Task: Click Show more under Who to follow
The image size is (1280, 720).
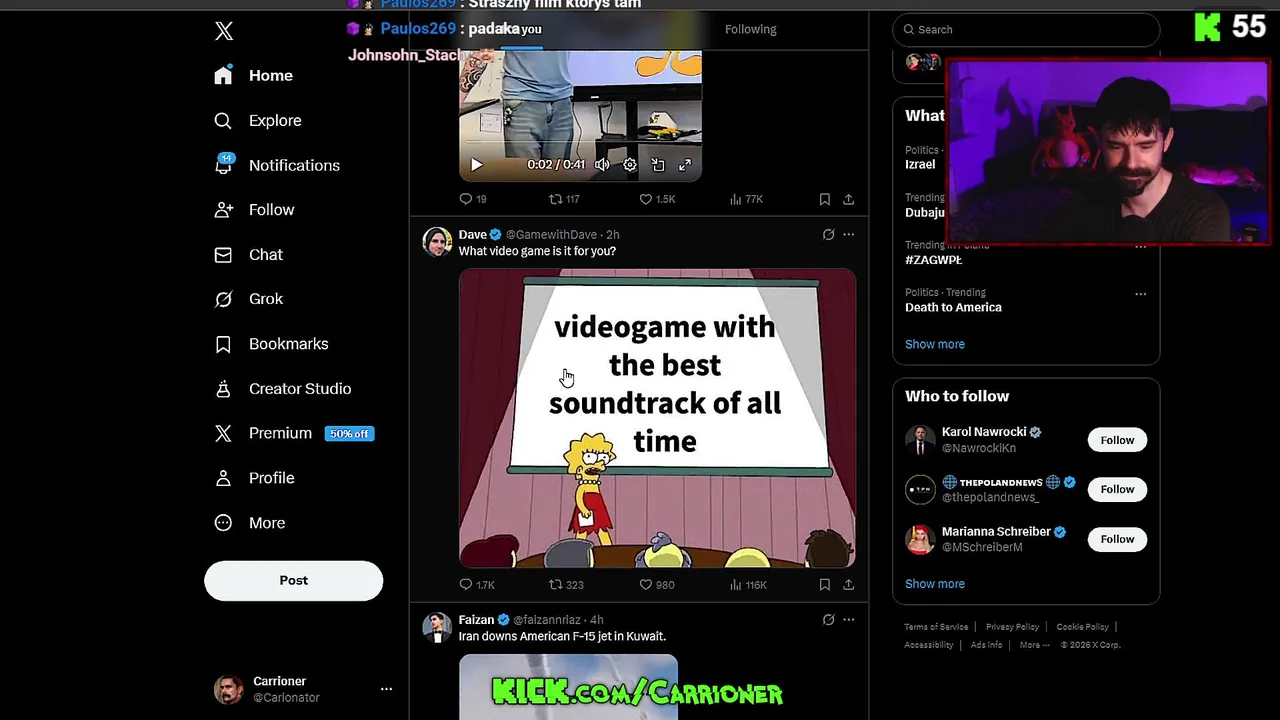Action: (x=935, y=584)
